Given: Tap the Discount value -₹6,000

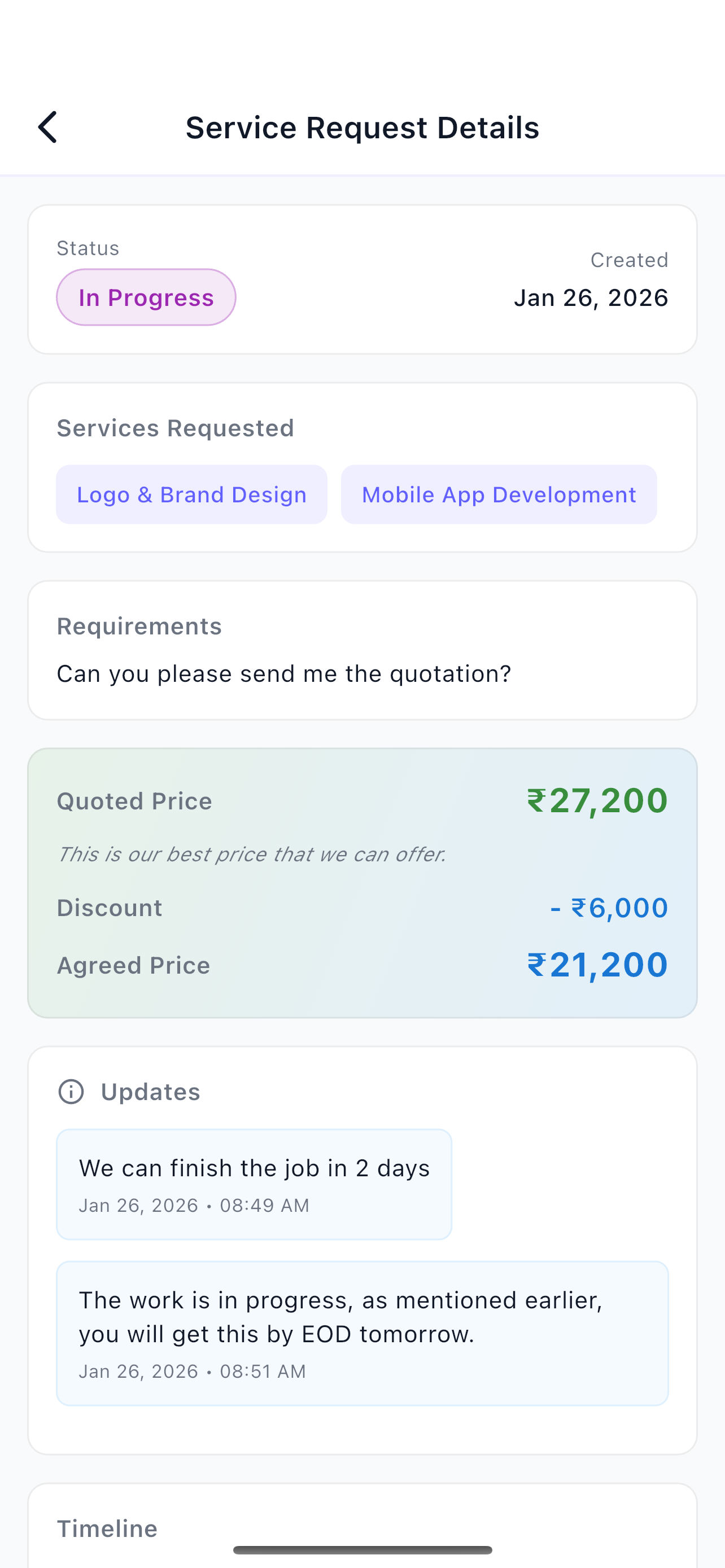Looking at the screenshot, I should pyautogui.click(x=609, y=907).
